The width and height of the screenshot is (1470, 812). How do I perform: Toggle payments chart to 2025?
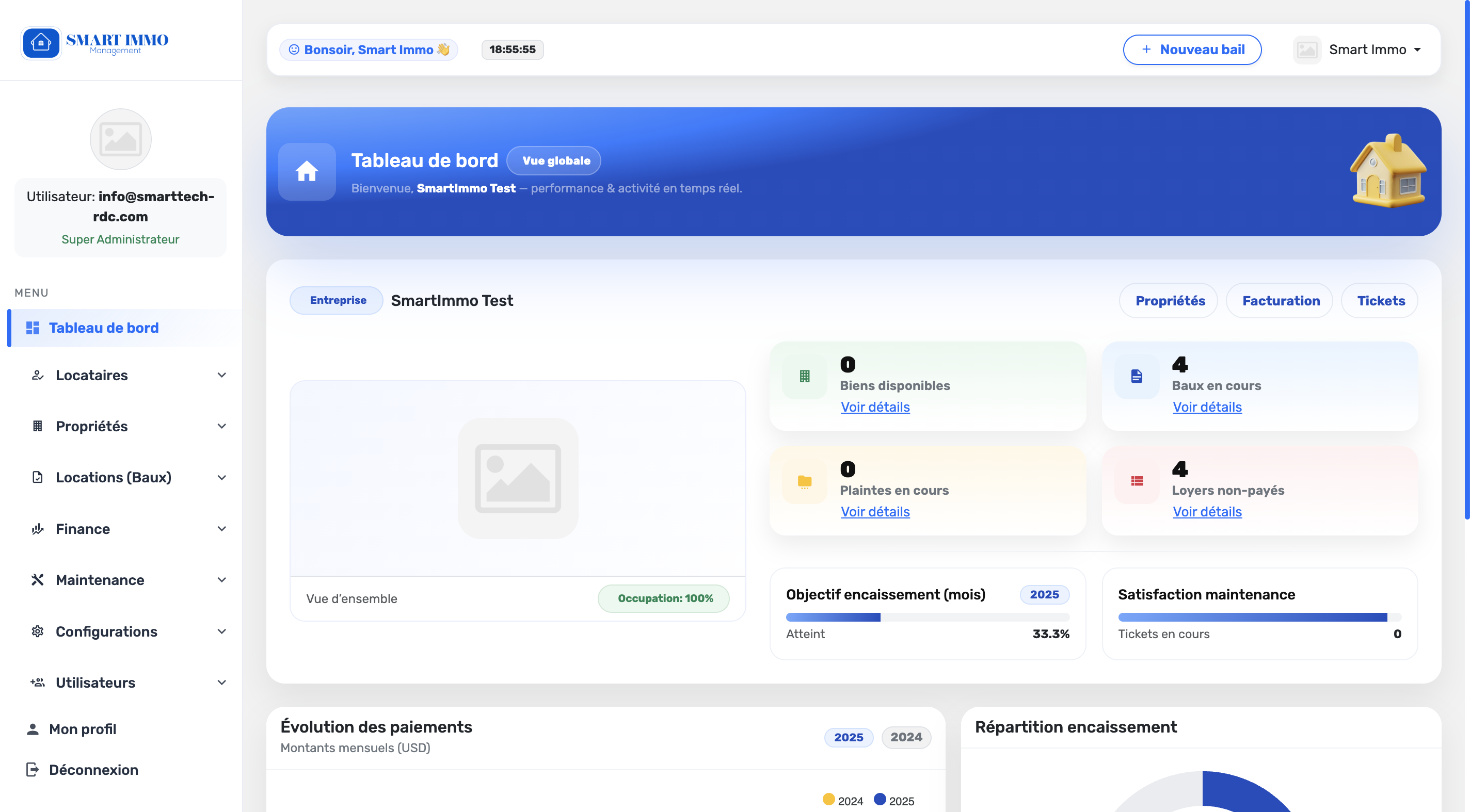848,737
